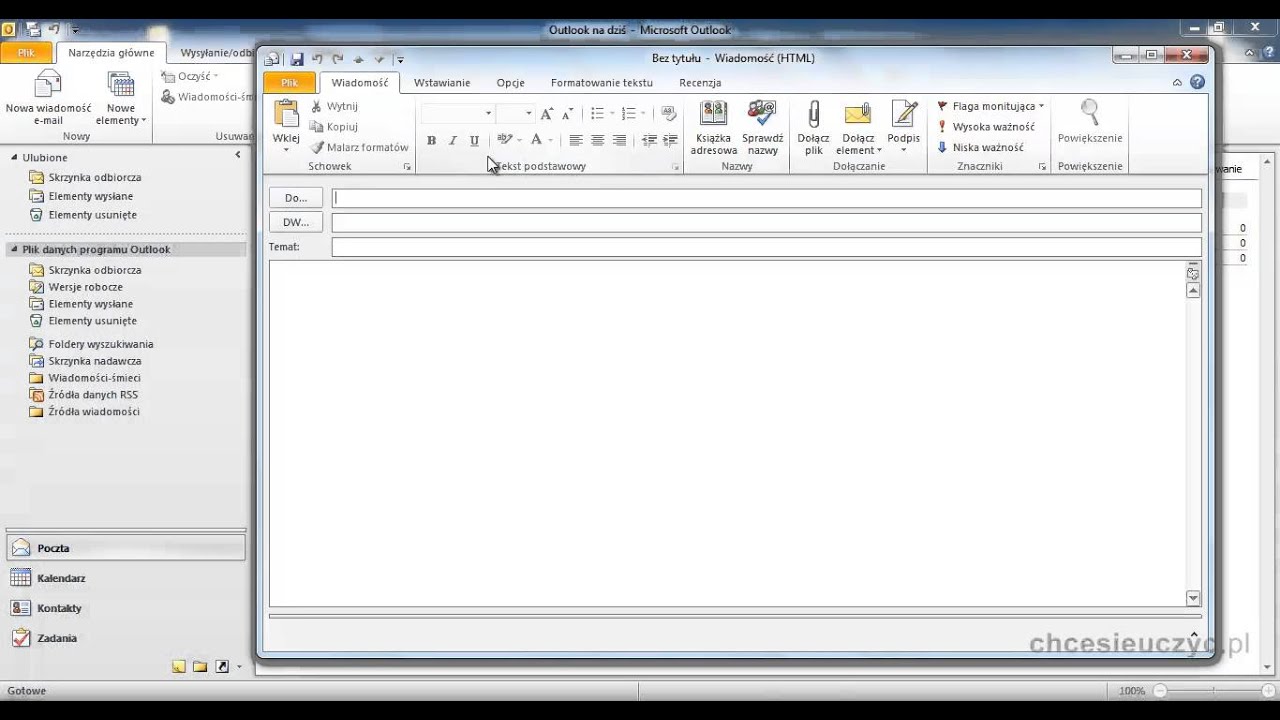Image resolution: width=1280 pixels, height=720 pixels.
Task: Toggle Bold formatting
Action: [x=431, y=140]
